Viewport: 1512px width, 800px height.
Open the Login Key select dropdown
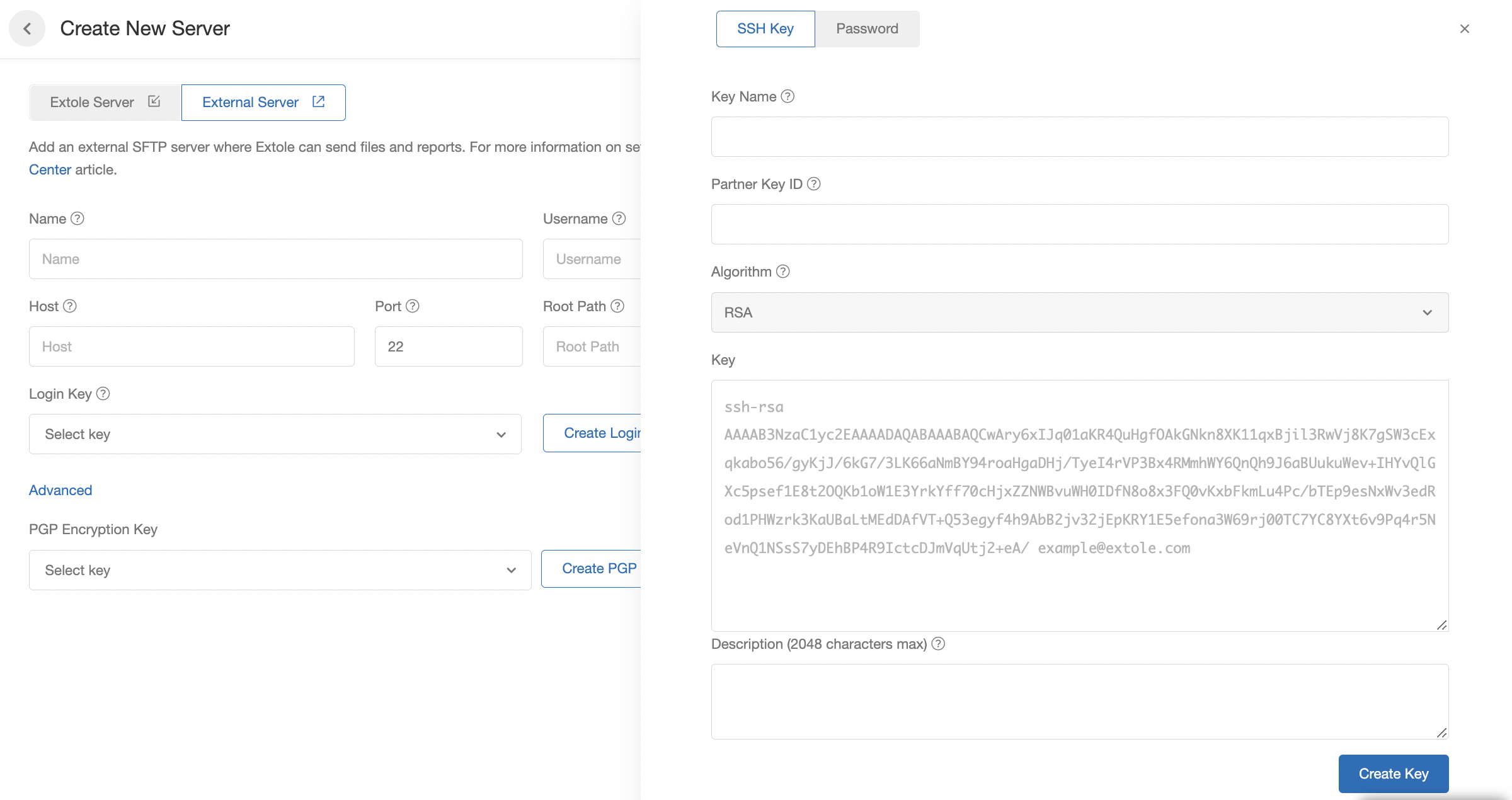(x=275, y=434)
